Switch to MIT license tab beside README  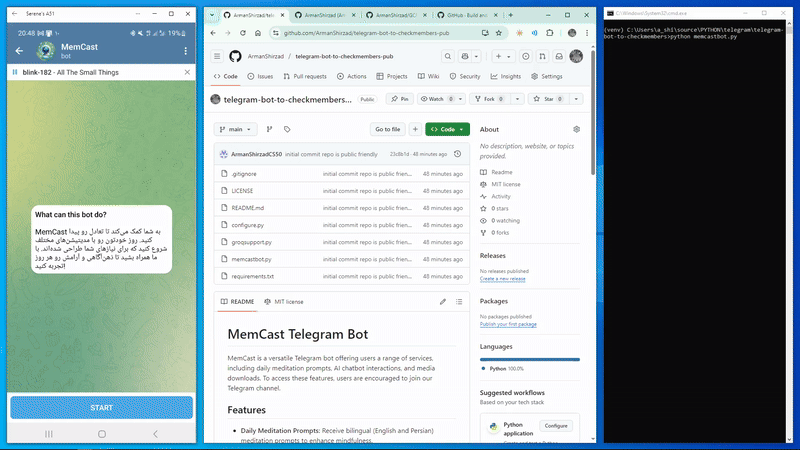284,302
